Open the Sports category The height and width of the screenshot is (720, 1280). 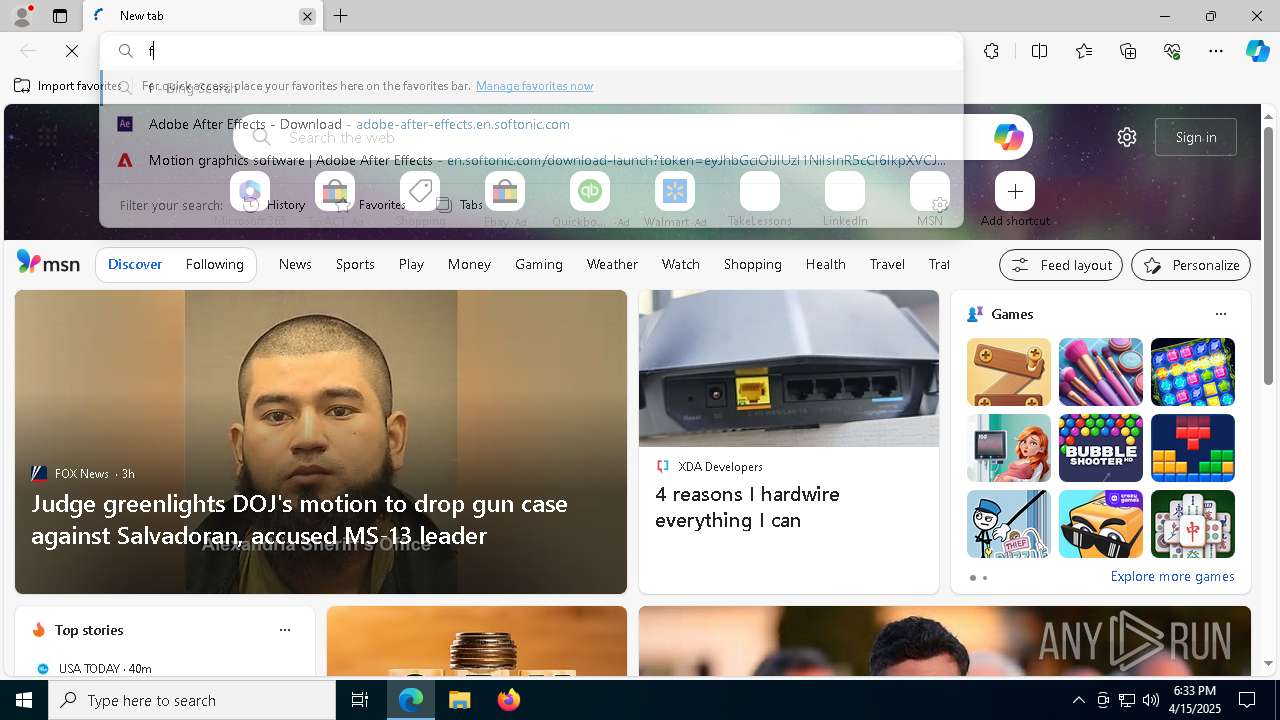355,264
